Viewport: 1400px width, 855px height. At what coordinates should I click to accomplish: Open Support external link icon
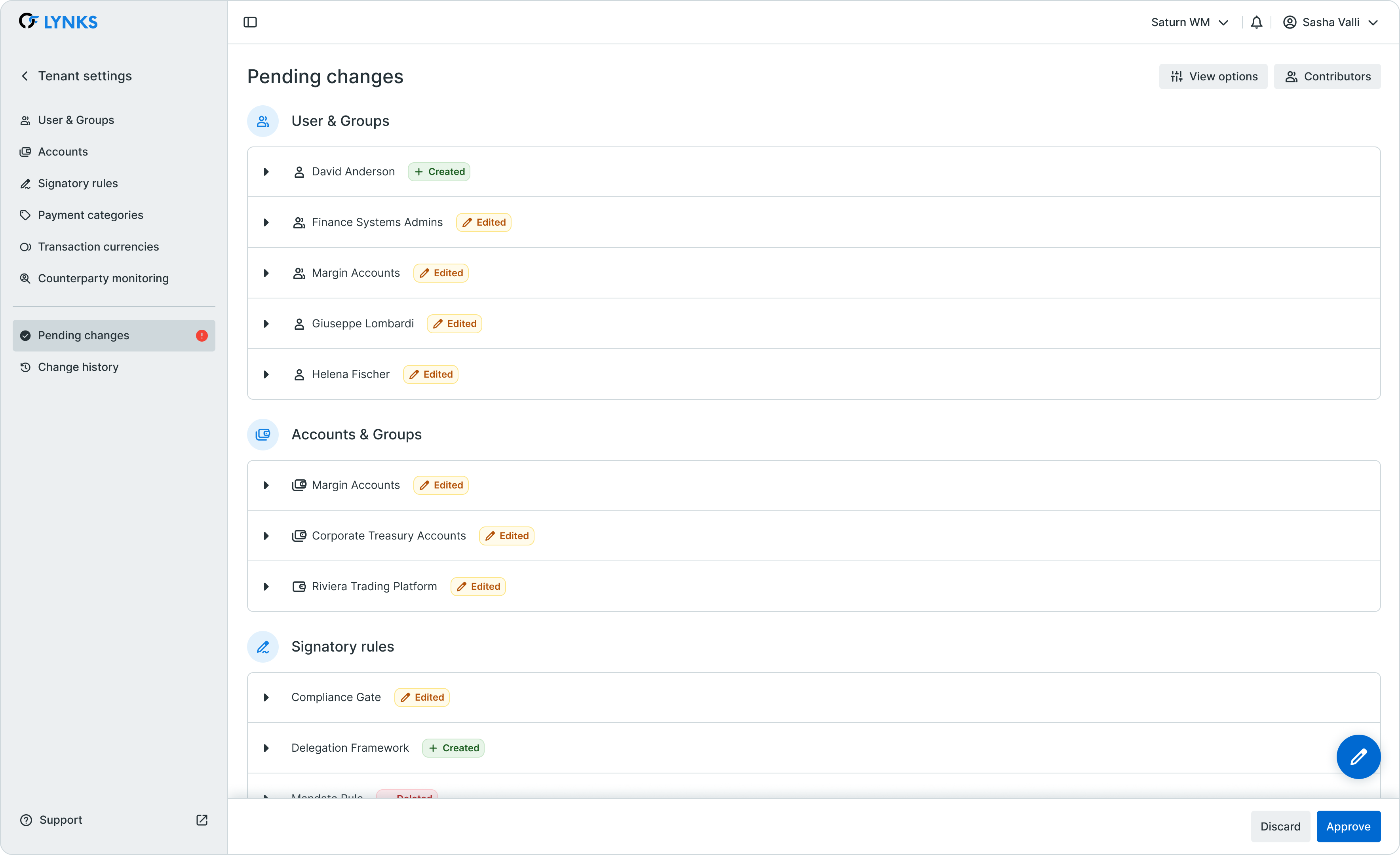(202, 820)
